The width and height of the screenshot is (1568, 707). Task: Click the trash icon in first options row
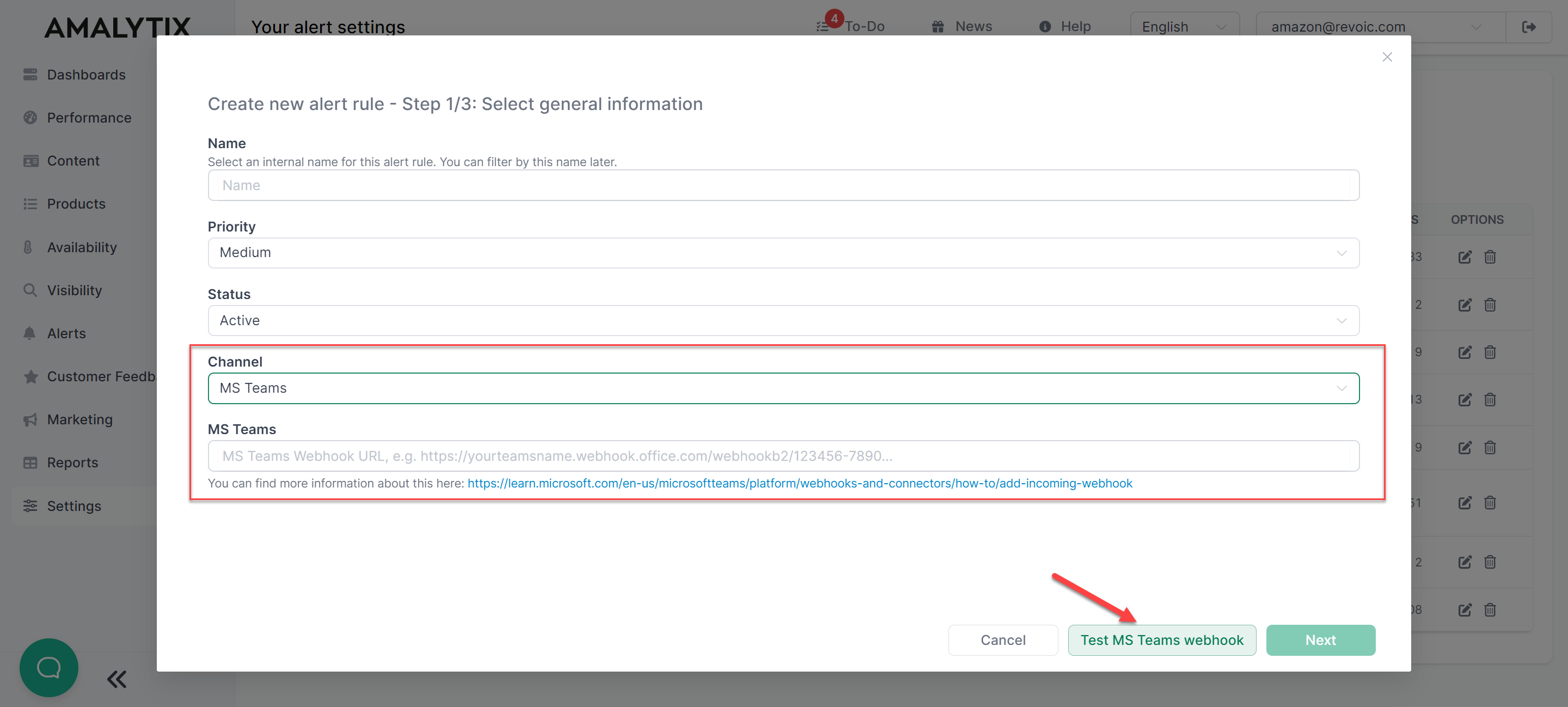pos(1490,257)
